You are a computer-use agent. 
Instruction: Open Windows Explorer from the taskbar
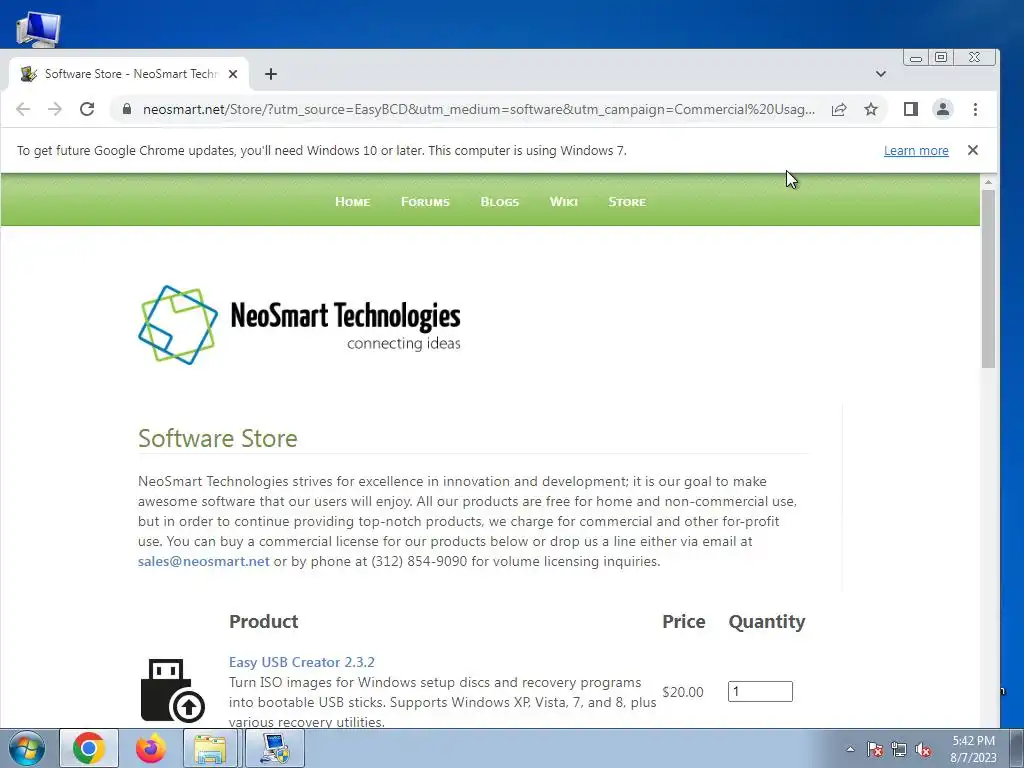[x=210, y=748]
